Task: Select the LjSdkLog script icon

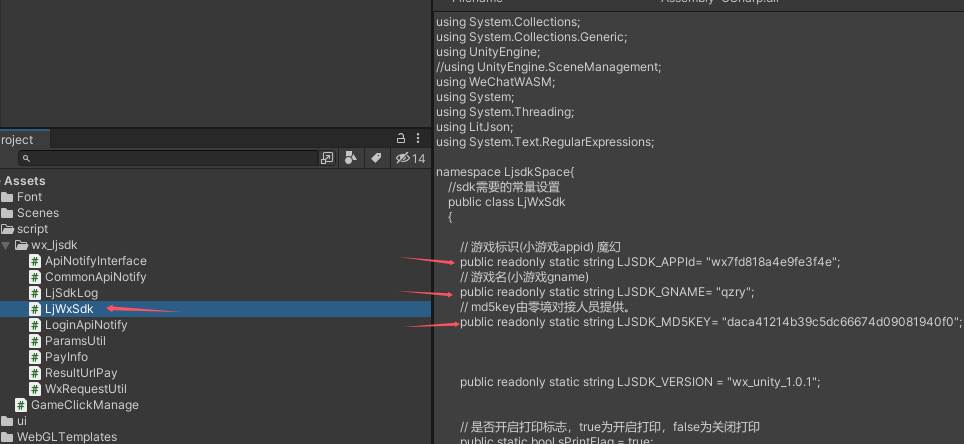Action: [x=35, y=293]
